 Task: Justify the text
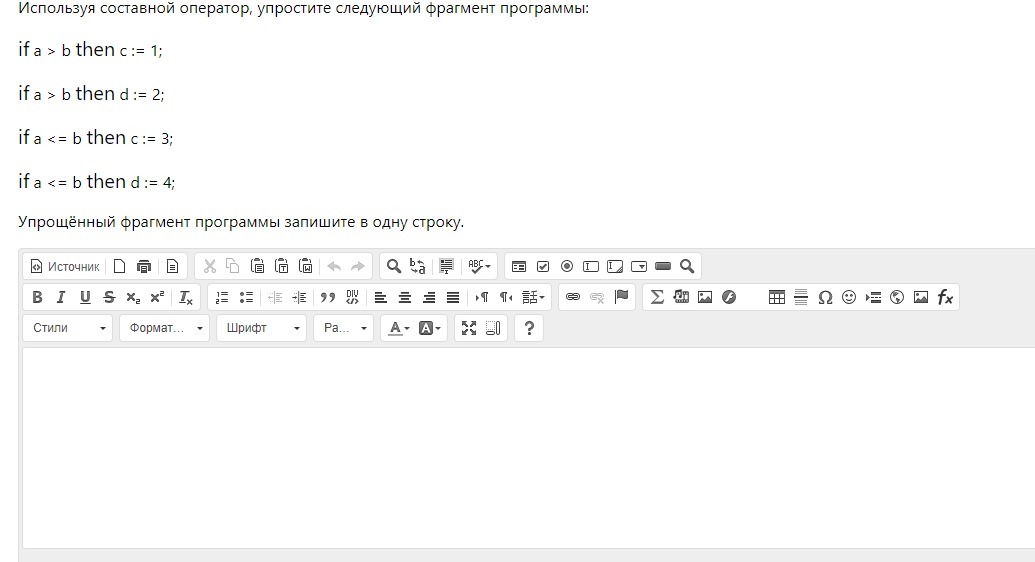453,297
